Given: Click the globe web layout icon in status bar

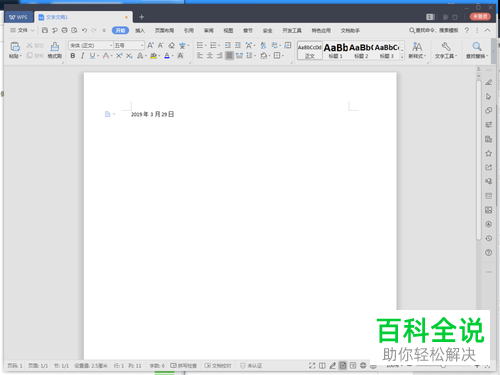Looking at the screenshot, I should 363,365.
